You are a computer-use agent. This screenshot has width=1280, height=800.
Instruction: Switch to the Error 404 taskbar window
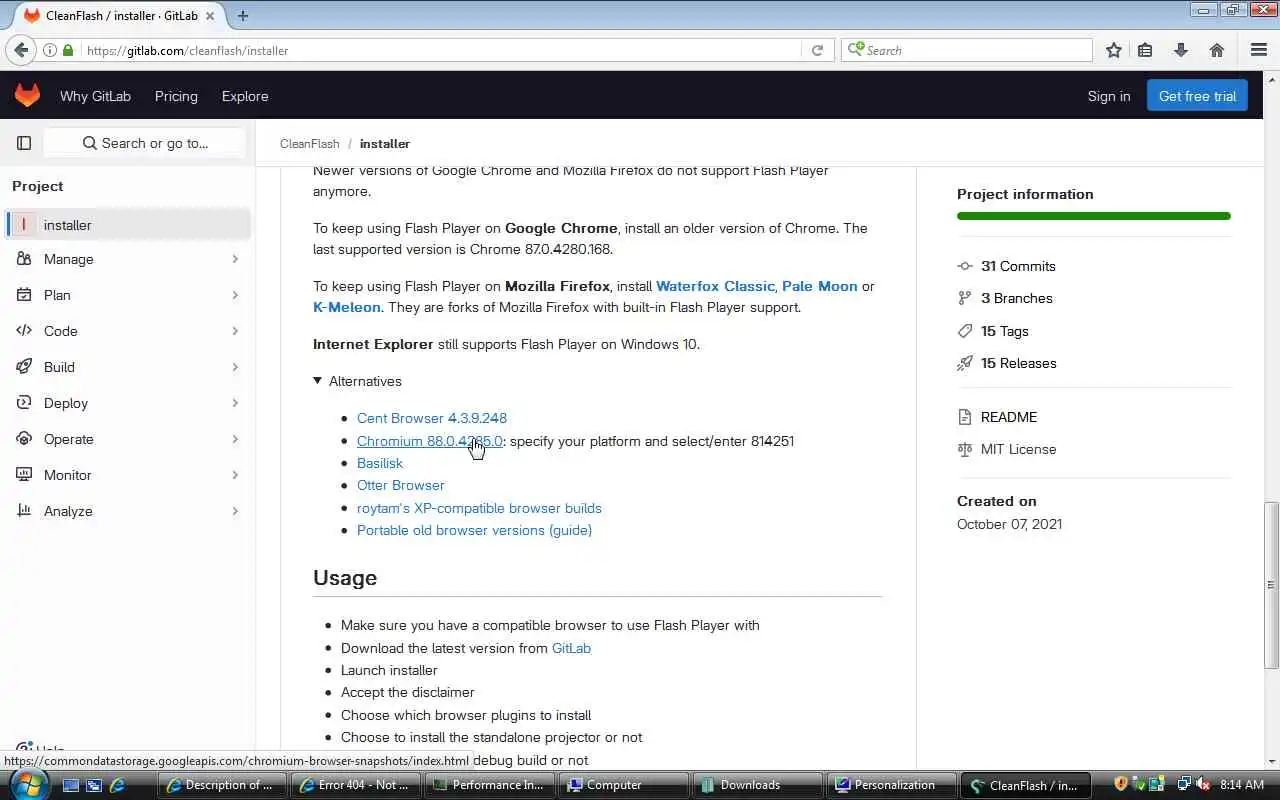354,785
